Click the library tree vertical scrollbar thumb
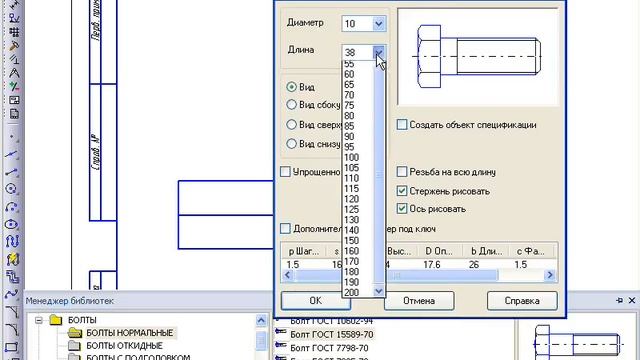Image resolution: width=640 pixels, height=360 pixels. coord(261,341)
